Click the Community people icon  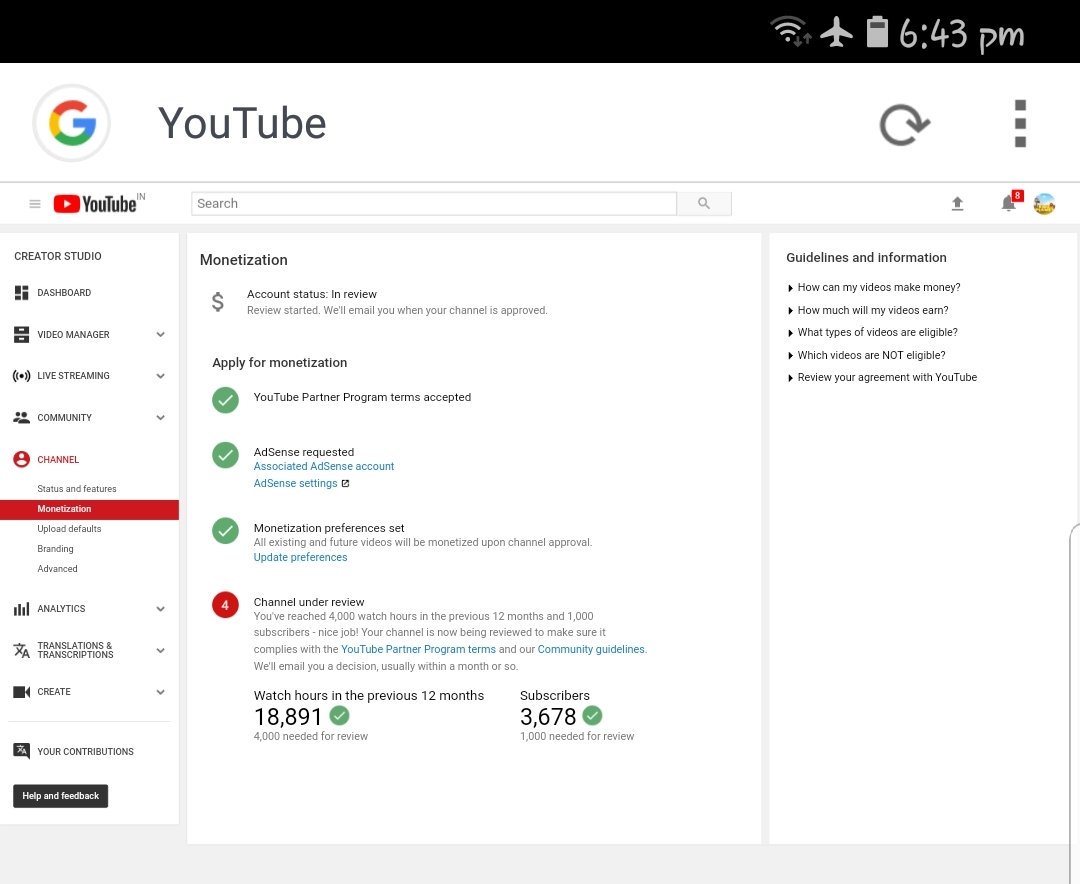click(21, 418)
